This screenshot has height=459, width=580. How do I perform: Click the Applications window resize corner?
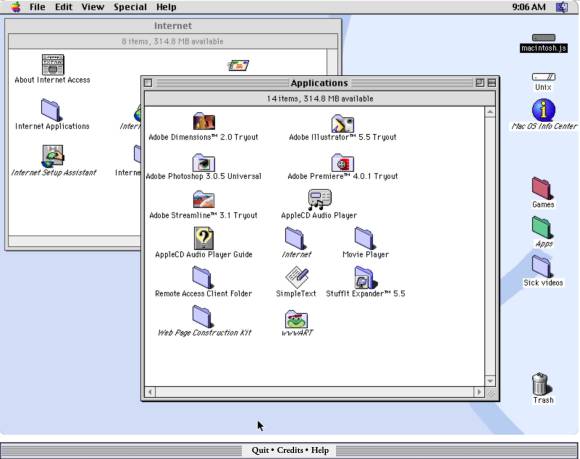click(x=490, y=392)
